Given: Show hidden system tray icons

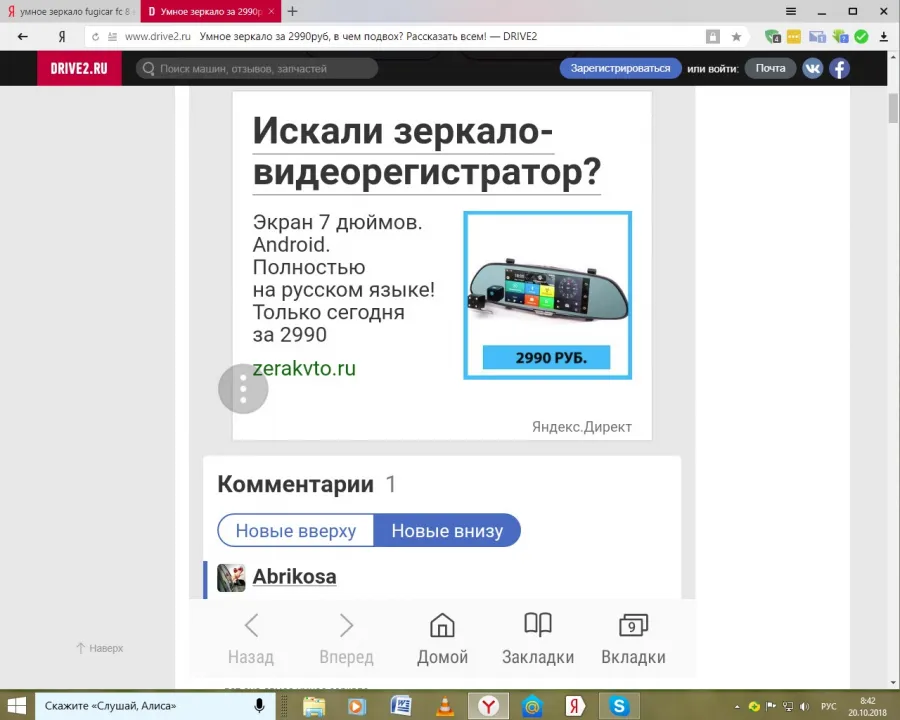Looking at the screenshot, I should click(737, 706).
